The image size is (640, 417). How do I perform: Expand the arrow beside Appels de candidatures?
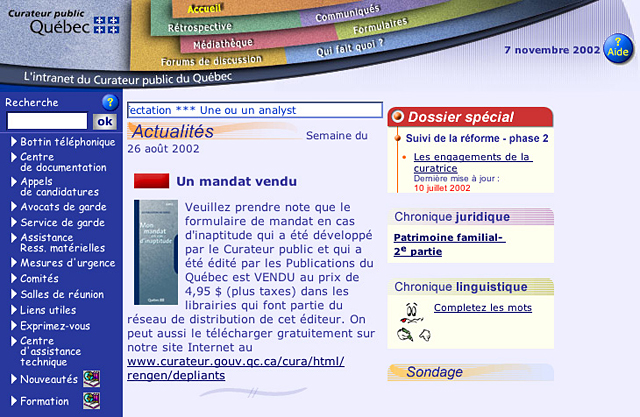(x=14, y=182)
